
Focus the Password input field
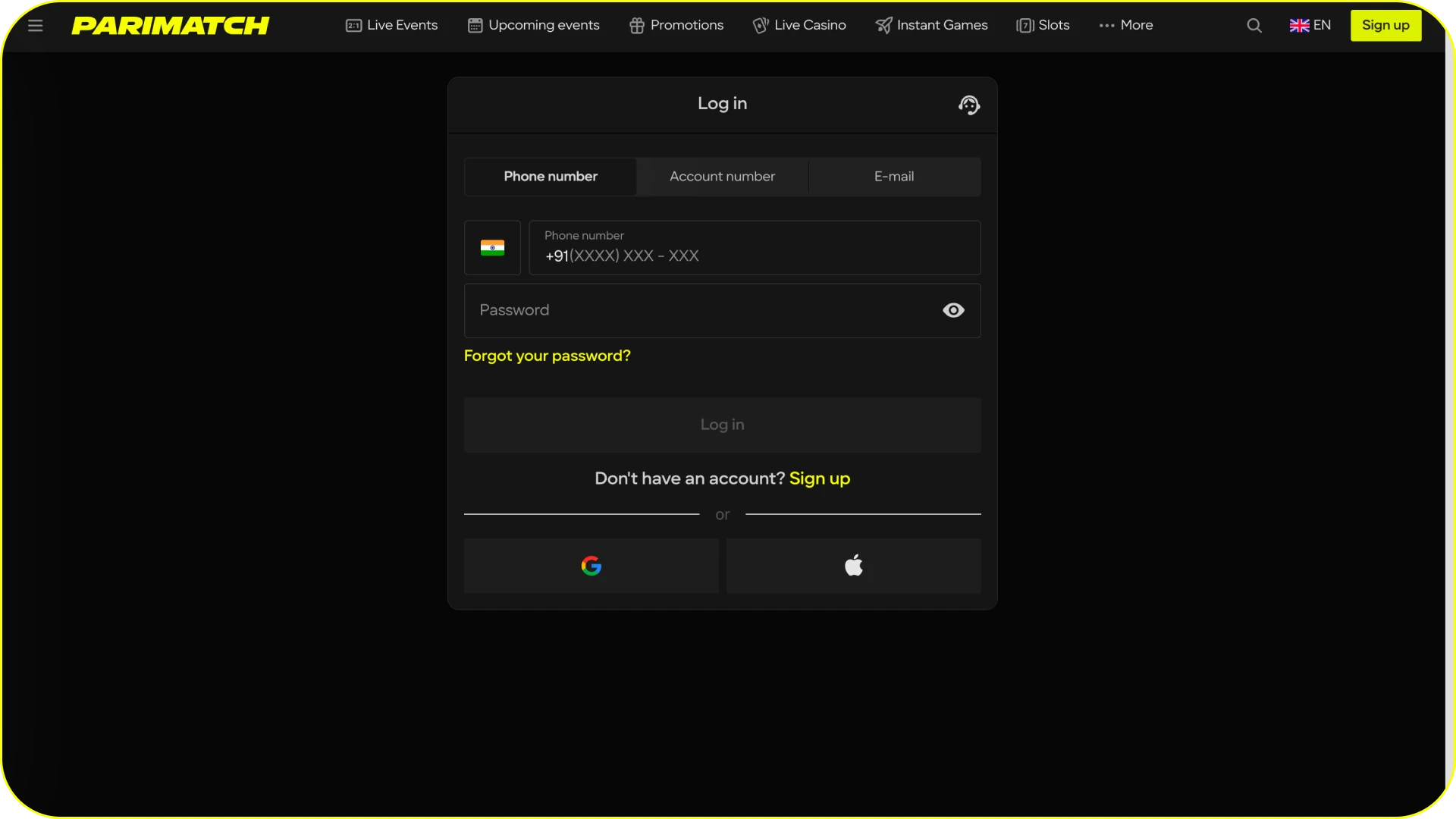(x=723, y=311)
